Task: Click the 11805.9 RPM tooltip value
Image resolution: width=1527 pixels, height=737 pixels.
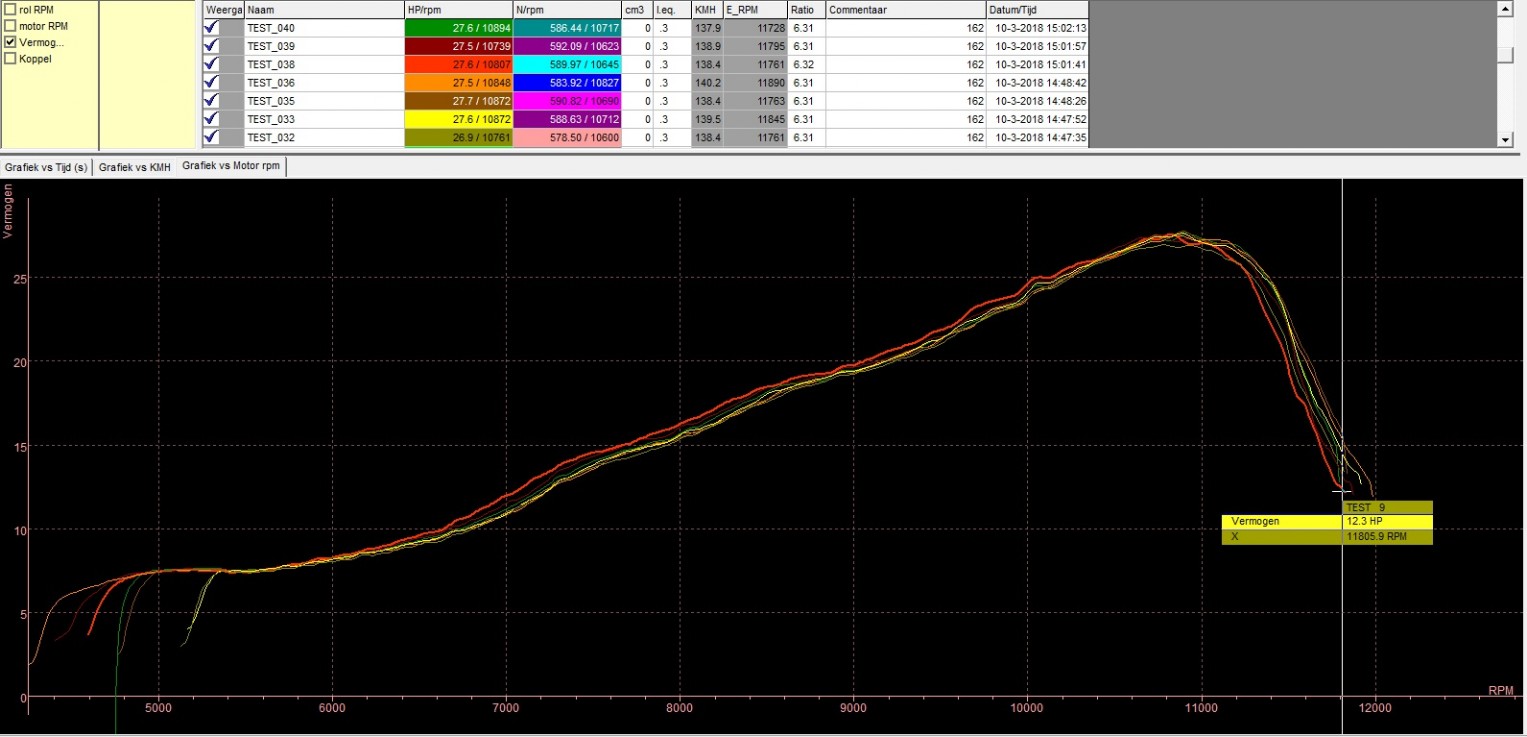Action: (1388, 537)
